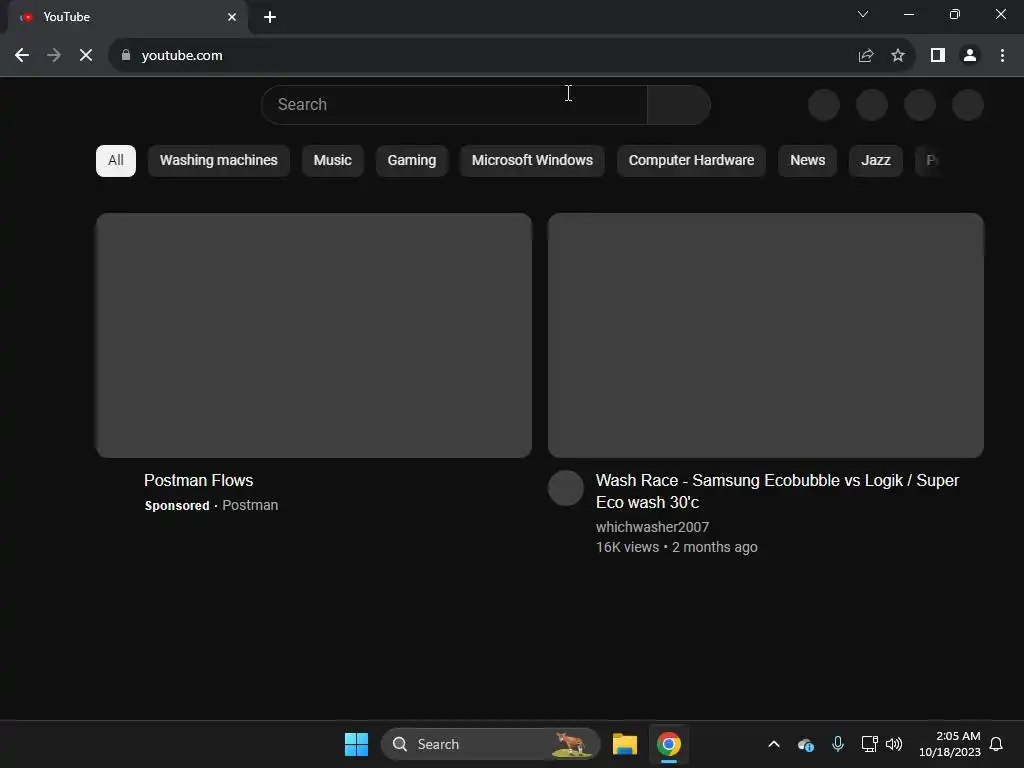Click the Postman Flows title

click(x=199, y=481)
